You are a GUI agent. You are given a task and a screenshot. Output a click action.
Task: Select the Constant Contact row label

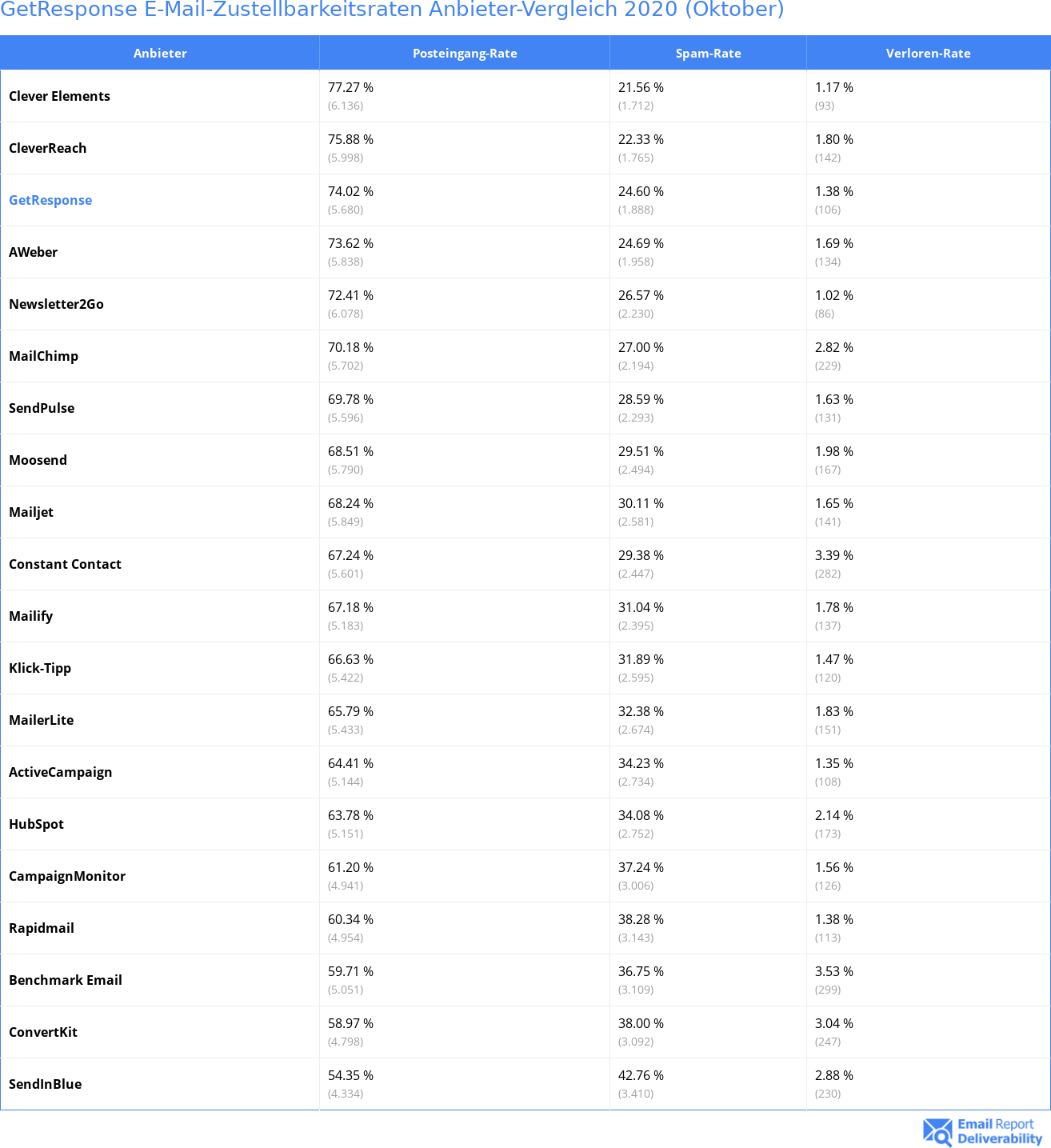pos(65,564)
